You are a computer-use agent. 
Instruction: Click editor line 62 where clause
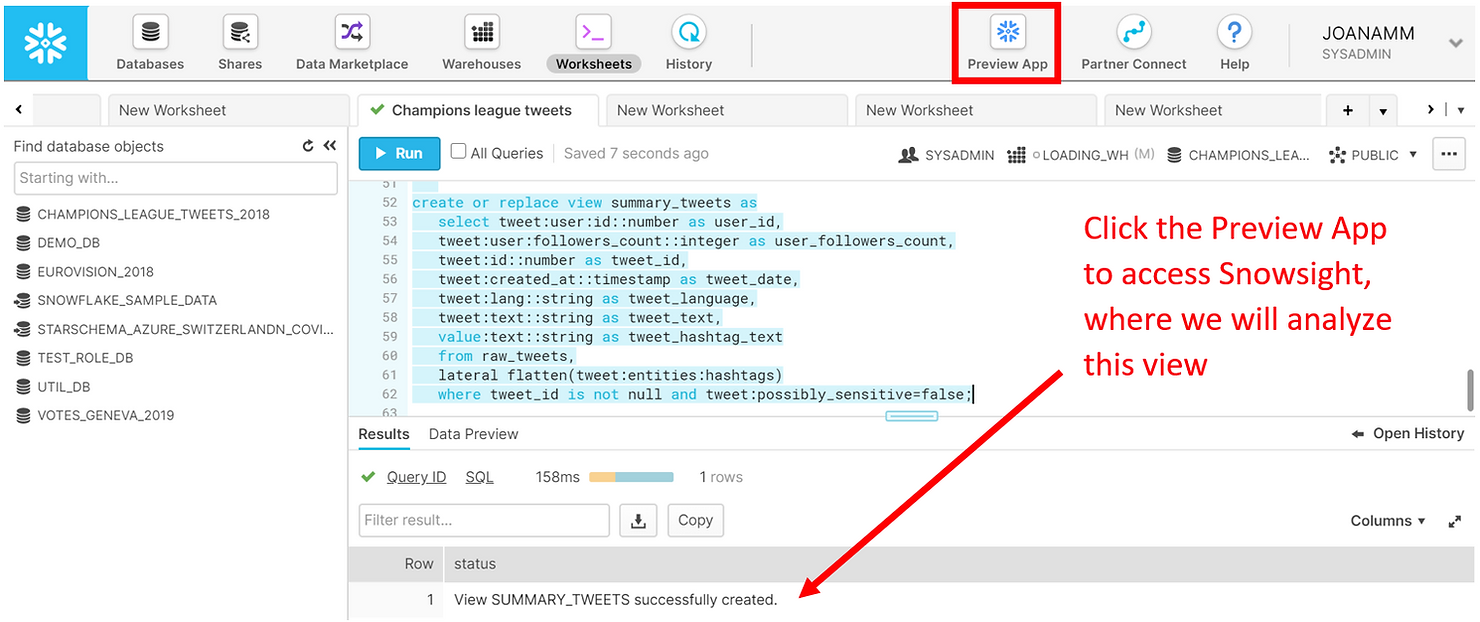coord(705,395)
